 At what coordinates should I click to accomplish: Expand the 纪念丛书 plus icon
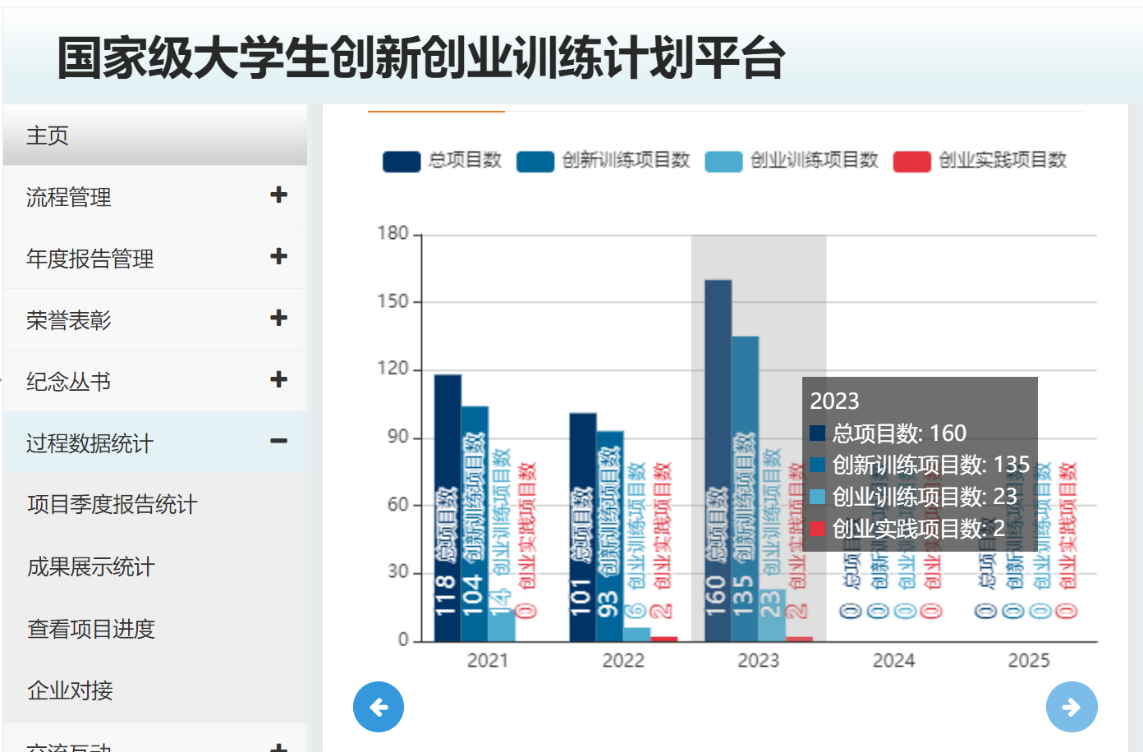tap(279, 381)
